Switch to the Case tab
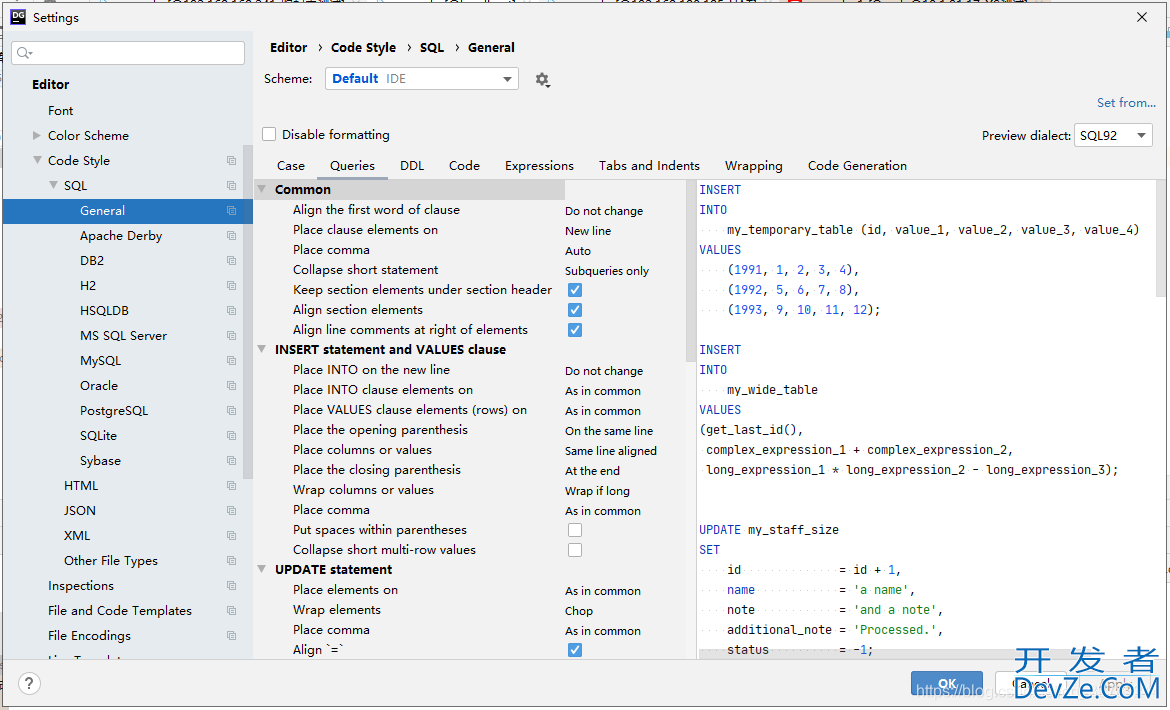The width and height of the screenshot is (1170, 710). coord(291,166)
